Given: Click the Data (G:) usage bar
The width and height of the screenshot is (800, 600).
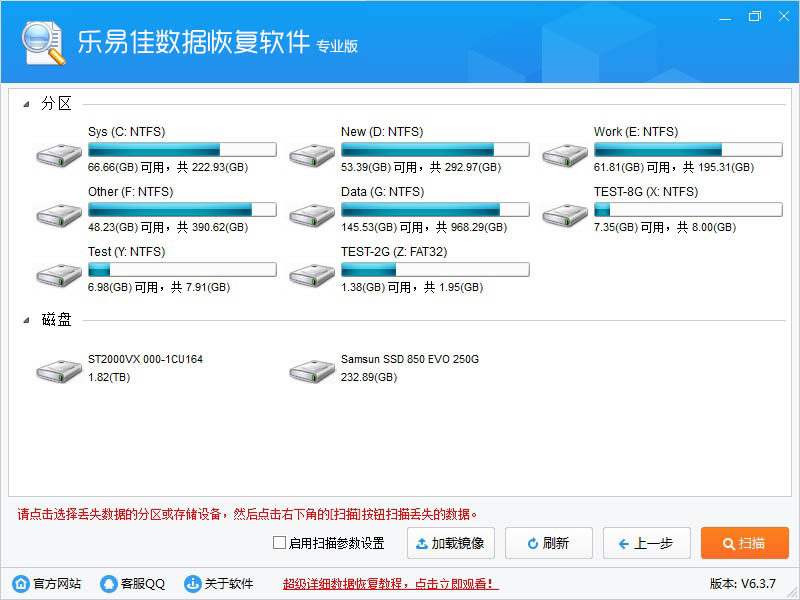Looking at the screenshot, I should (434, 209).
